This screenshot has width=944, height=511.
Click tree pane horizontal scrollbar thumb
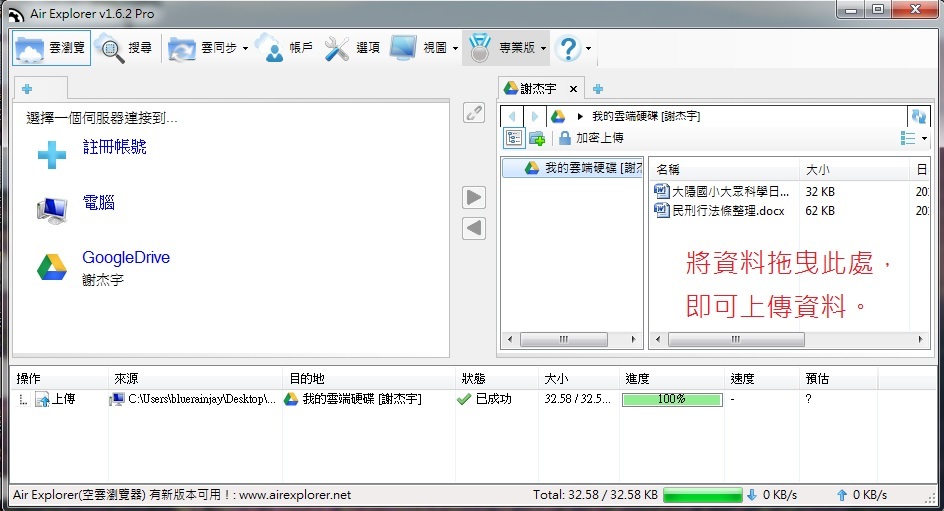pos(564,339)
